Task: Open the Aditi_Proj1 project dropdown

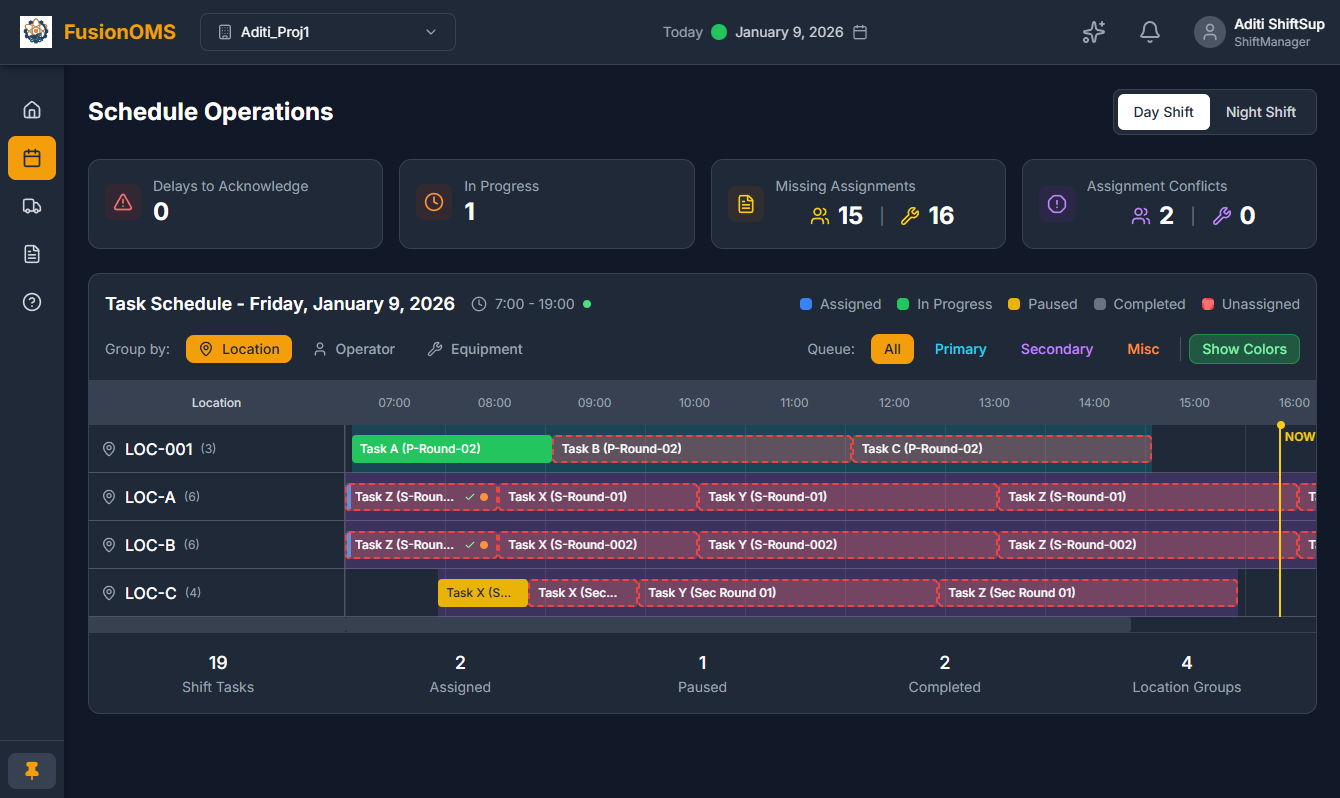Action: click(330, 32)
